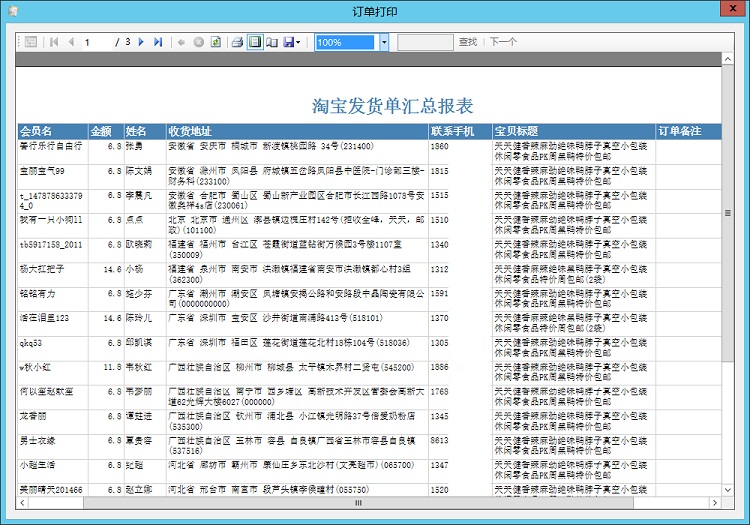750x525 pixels.
Task: Go to the first report page
Action: click(x=54, y=42)
